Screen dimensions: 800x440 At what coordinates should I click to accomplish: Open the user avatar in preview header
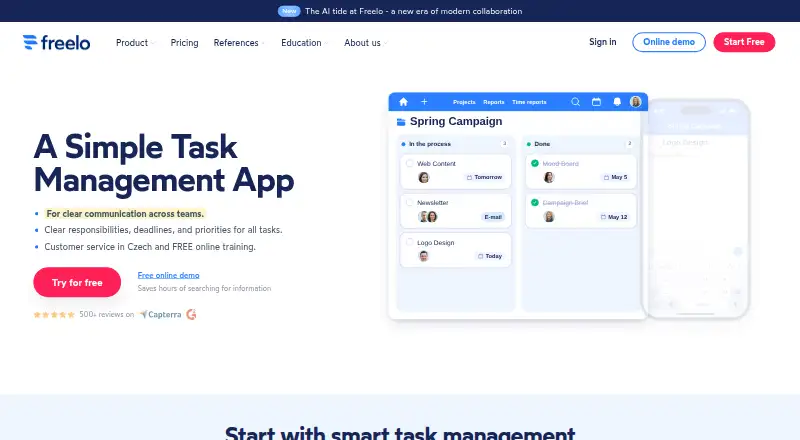click(635, 102)
